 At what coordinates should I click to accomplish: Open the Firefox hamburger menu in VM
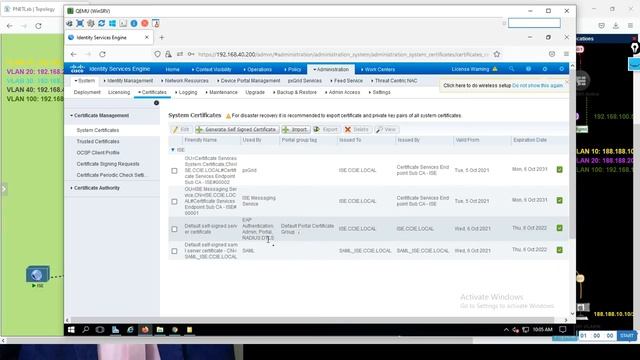(x=566, y=54)
